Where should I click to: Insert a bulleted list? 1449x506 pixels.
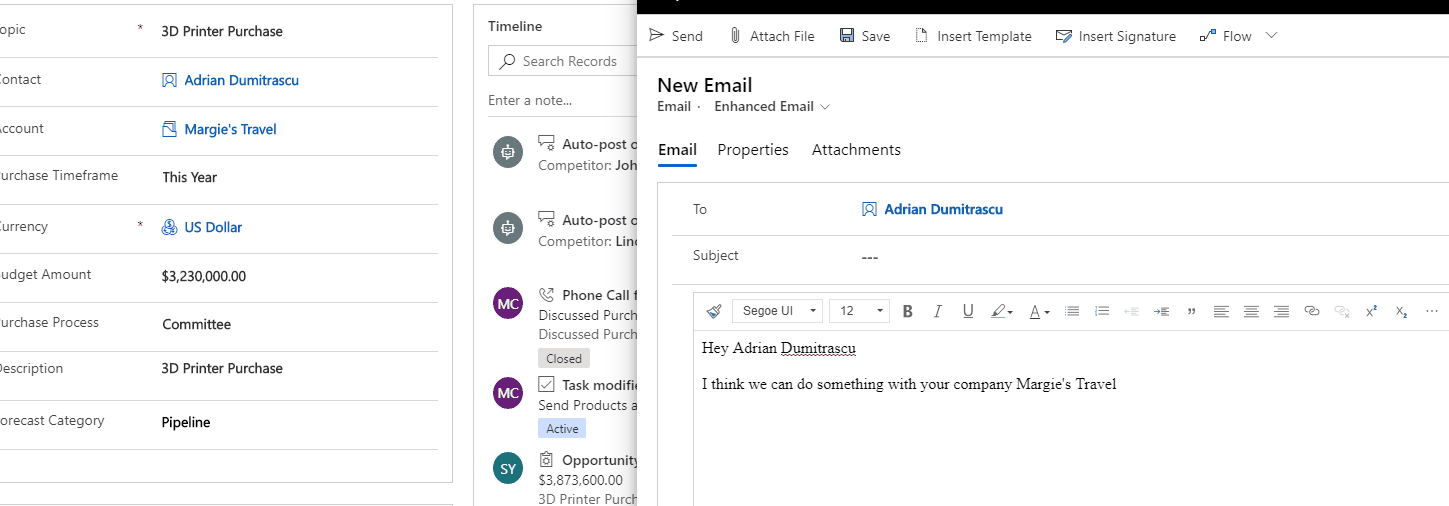1072,311
